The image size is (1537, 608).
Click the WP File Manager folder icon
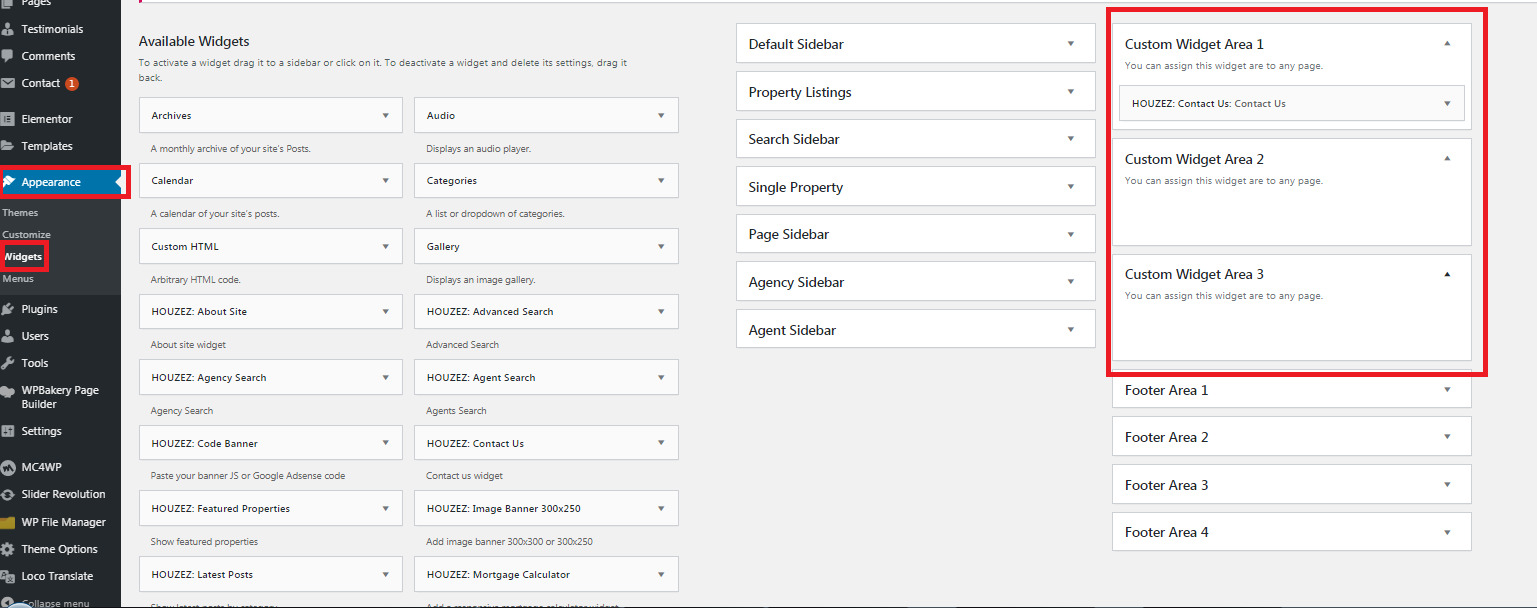(x=9, y=522)
